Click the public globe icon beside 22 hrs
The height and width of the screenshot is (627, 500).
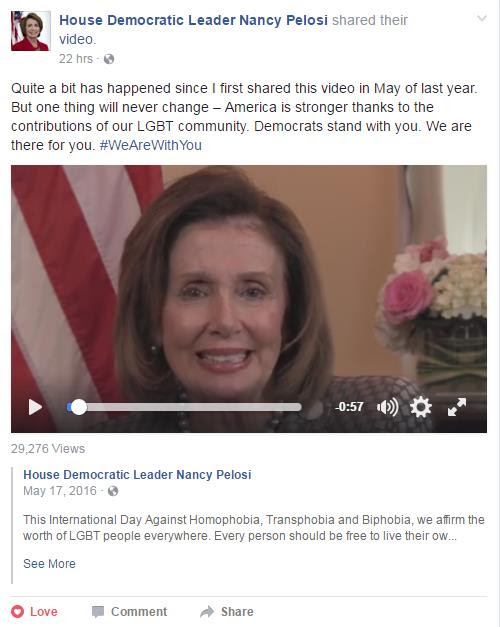pos(109,59)
